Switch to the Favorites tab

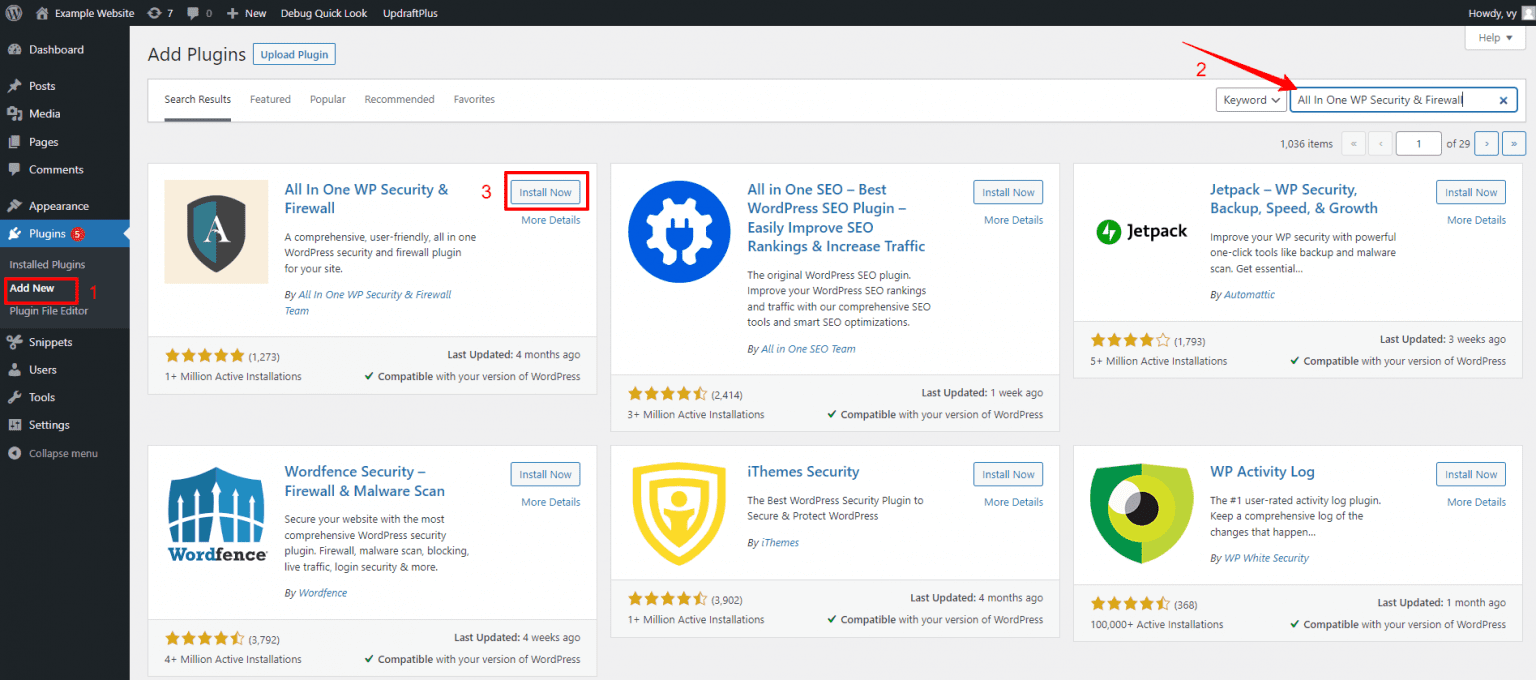pos(474,100)
